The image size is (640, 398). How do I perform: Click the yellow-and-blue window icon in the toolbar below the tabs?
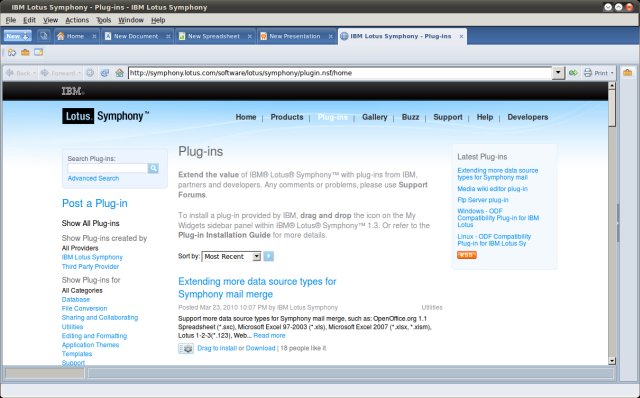point(38,52)
